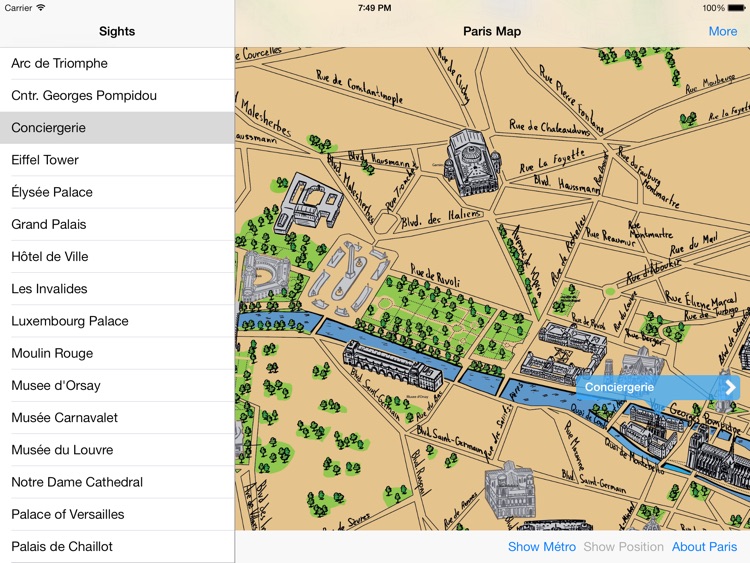Open the More menu

[722, 32]
